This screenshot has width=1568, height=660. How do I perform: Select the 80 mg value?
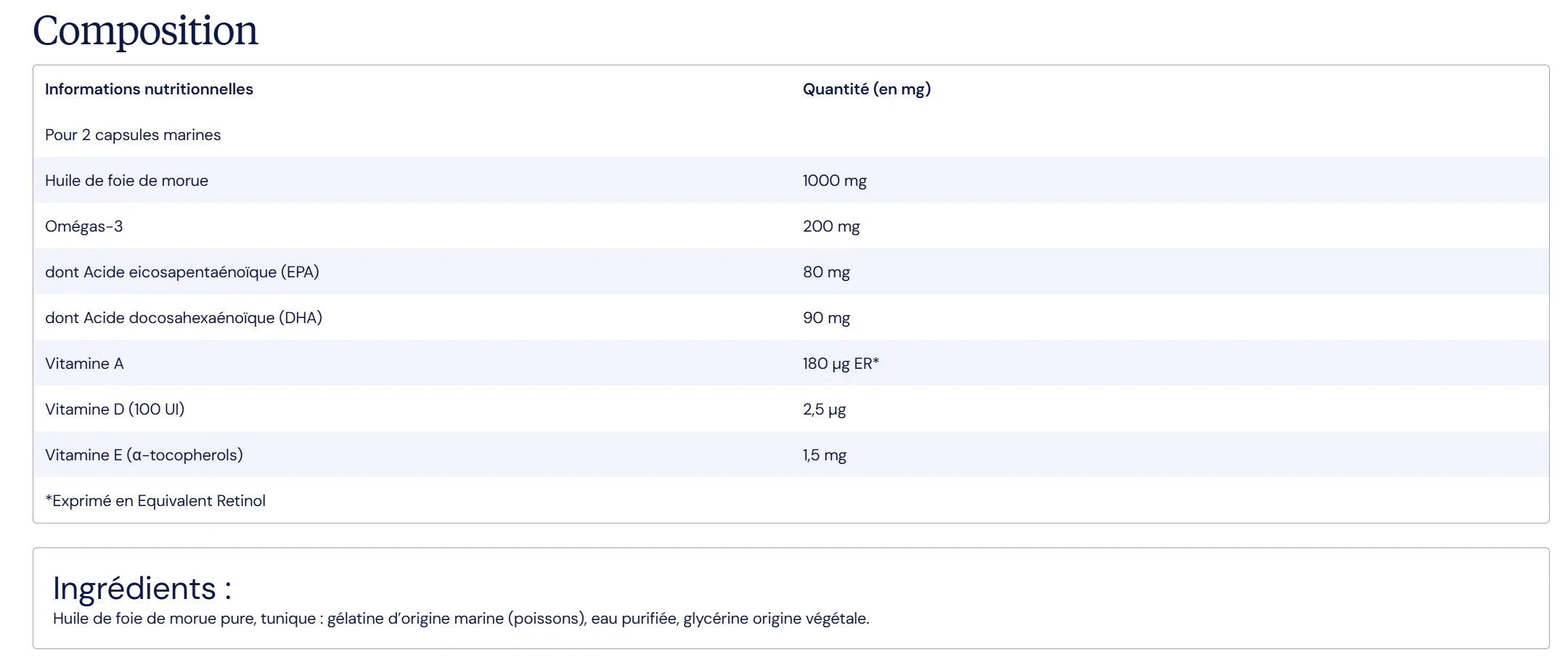tap(826, 272)
